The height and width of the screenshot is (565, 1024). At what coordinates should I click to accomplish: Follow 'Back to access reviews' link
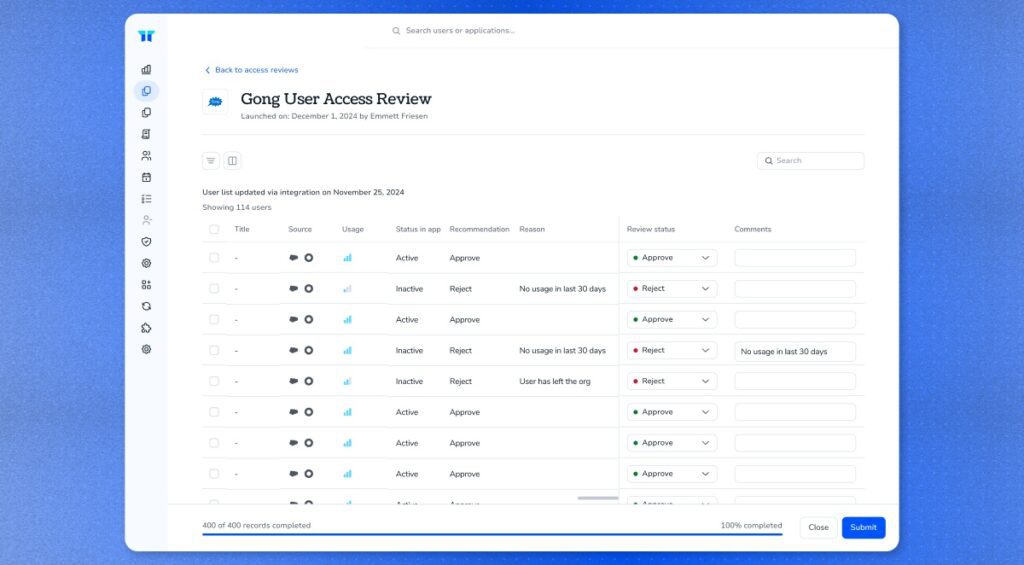click(257, 70)
